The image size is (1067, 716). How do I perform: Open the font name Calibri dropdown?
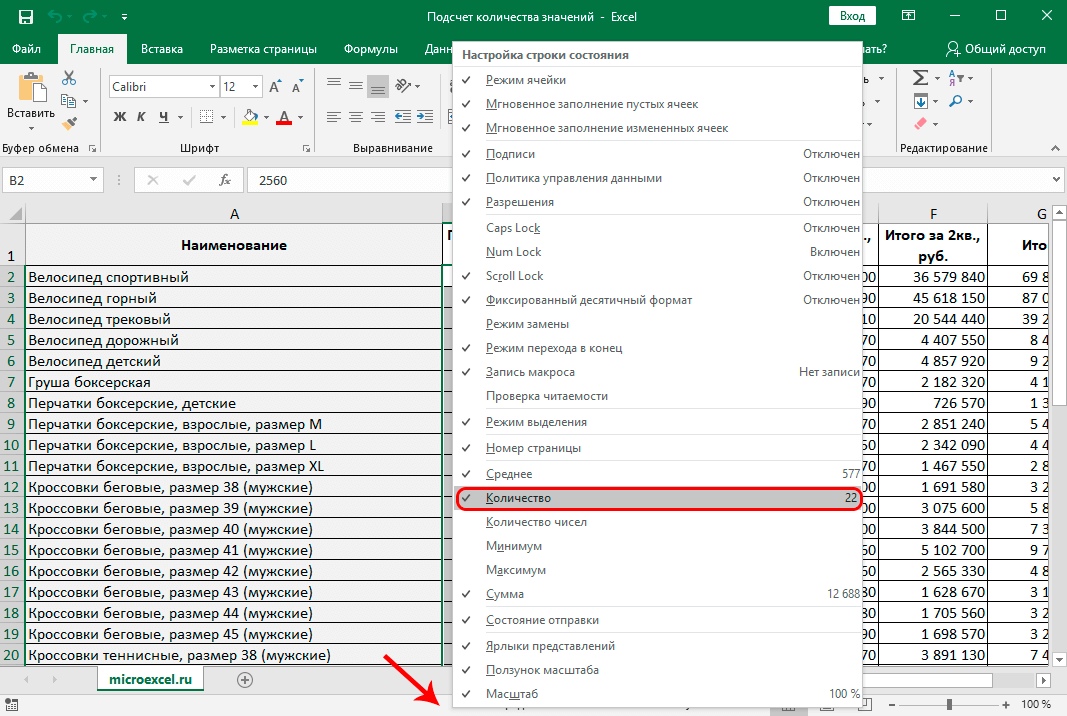click(x=212, y=86)
